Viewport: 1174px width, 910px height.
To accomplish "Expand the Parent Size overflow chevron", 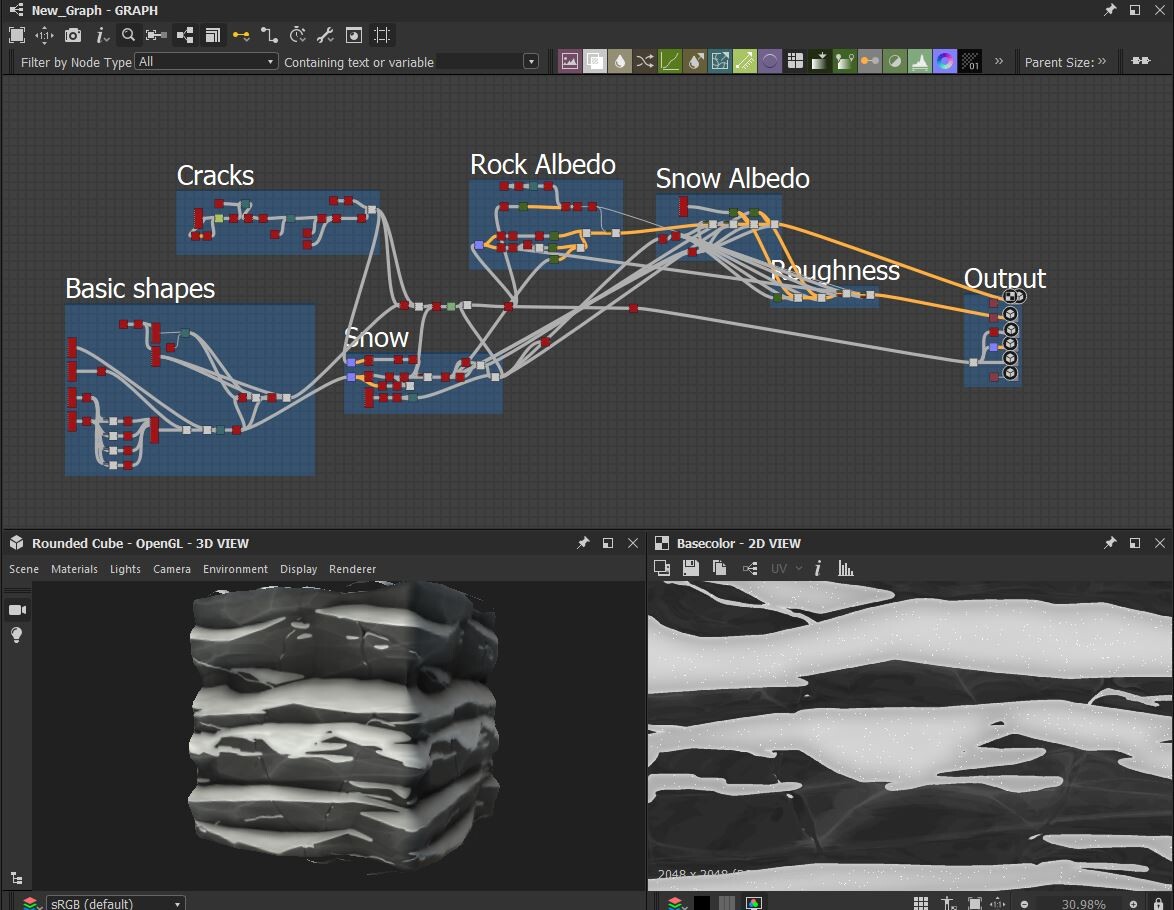I will (x=1102, y=61).
